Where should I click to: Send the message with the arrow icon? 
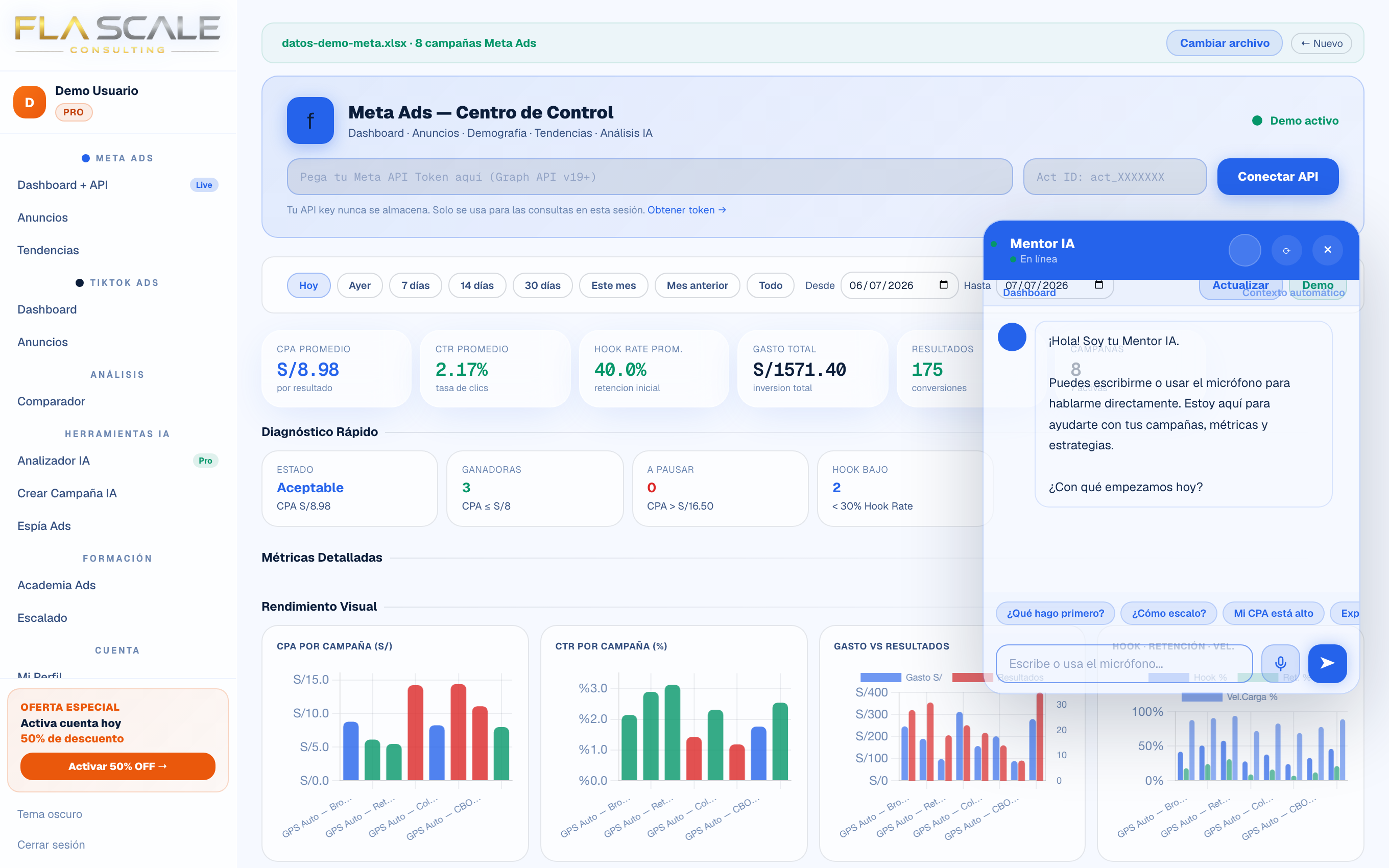coord(1328,664)
